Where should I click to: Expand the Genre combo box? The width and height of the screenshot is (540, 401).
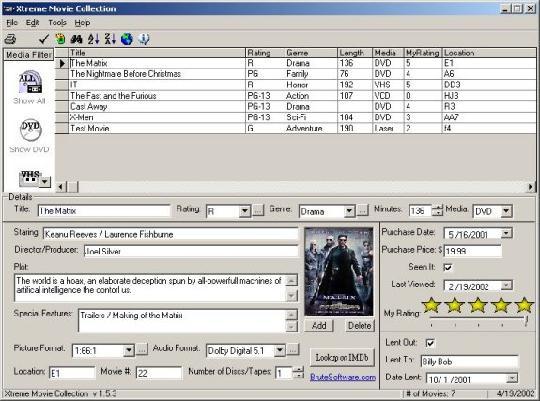349,211
